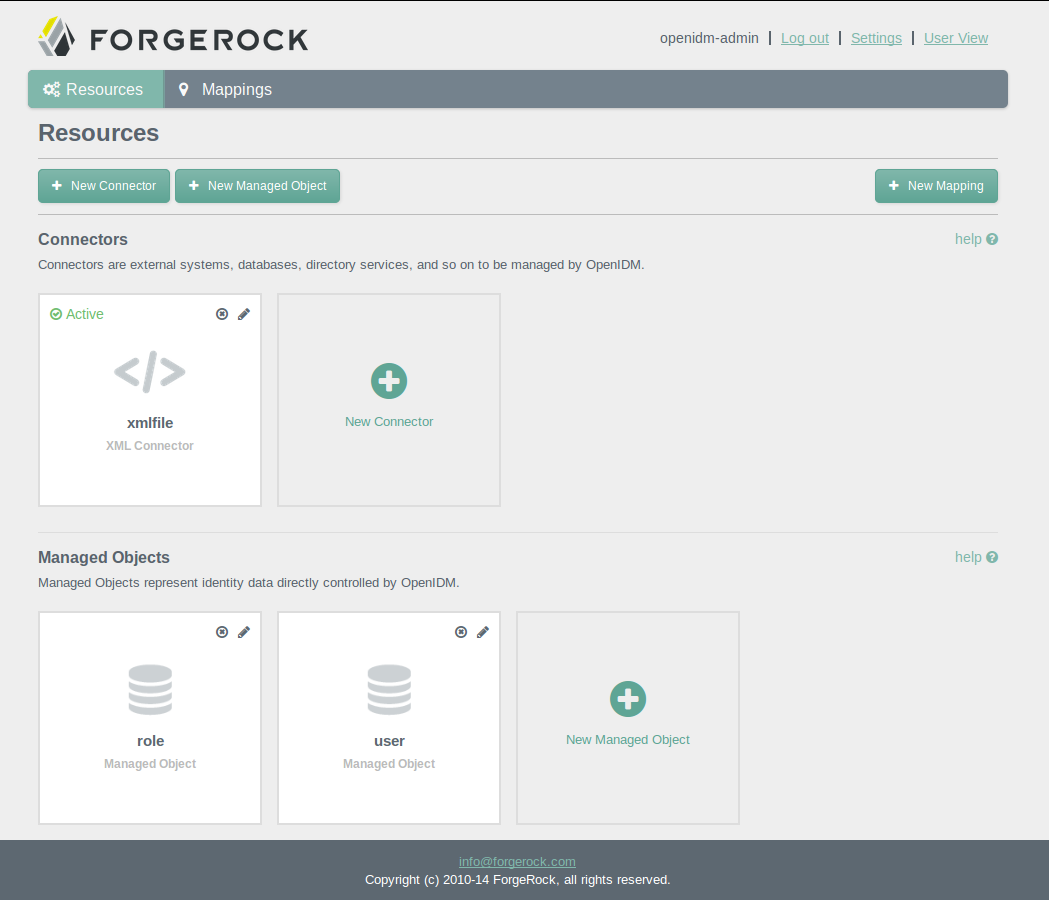Delete the role managed object
The width and height of the screenshot is (1049, 900).
(x=222, y=632)
